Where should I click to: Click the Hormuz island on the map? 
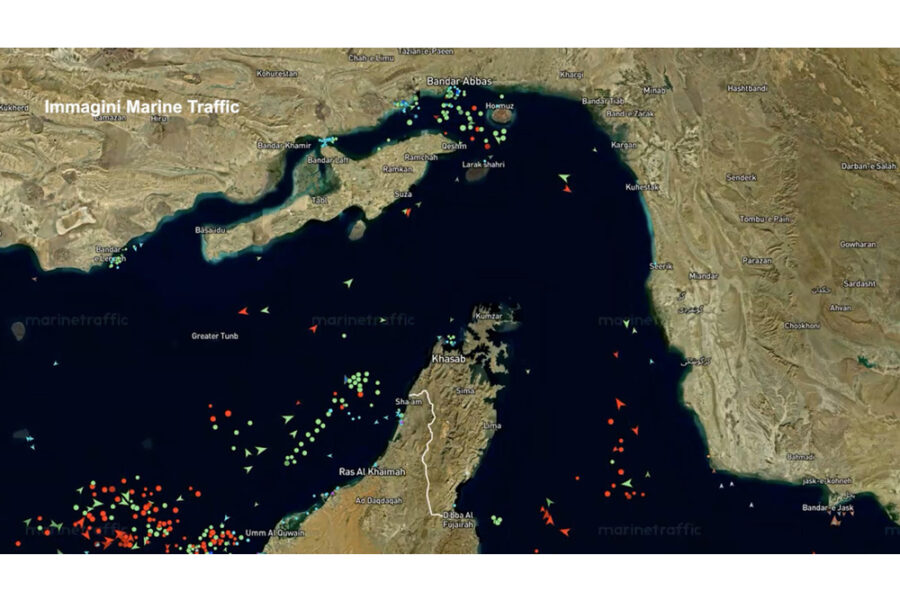[x=501, y=114]
